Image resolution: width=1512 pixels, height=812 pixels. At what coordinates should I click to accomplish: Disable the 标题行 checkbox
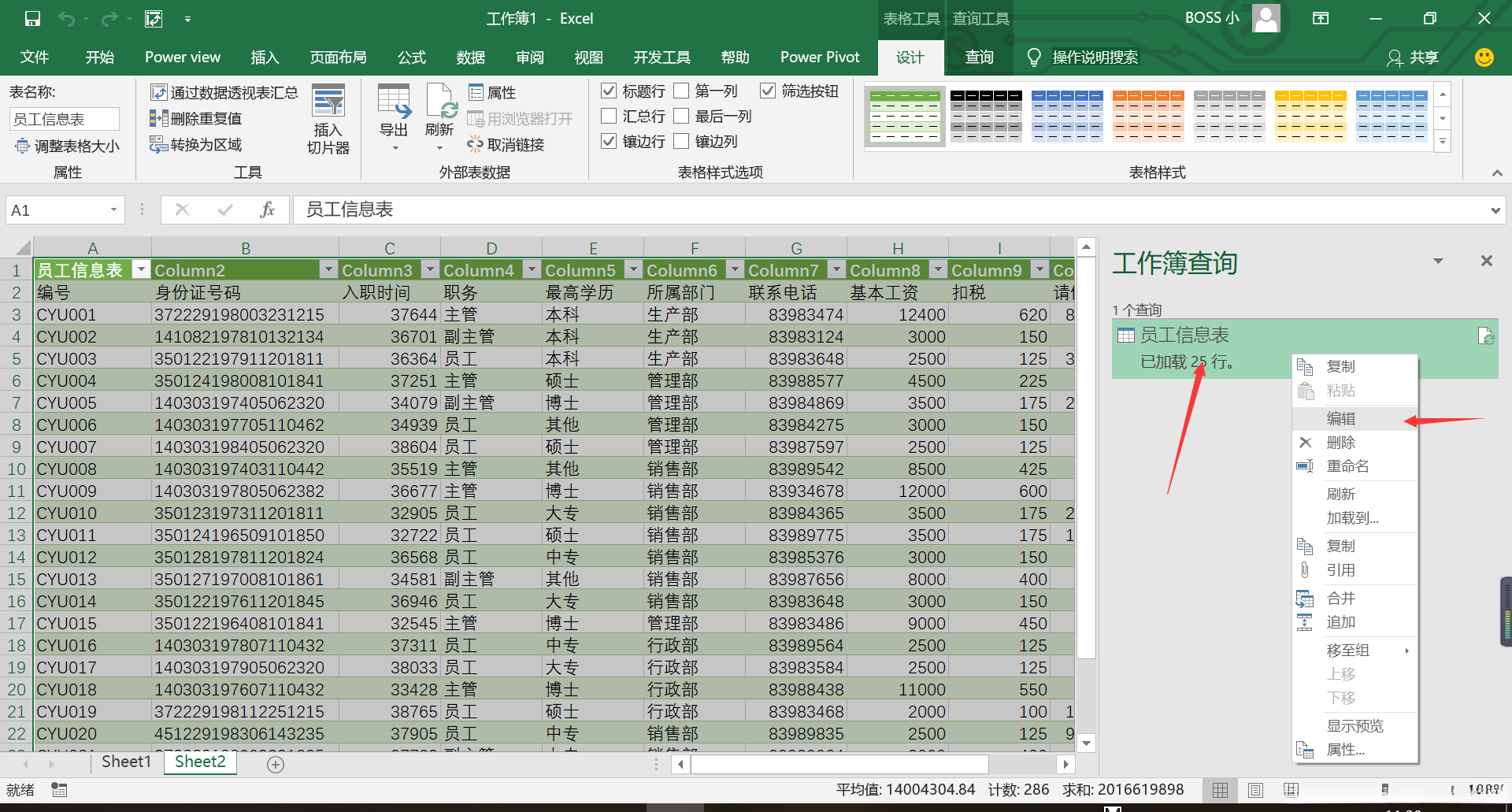coord(608,91)
